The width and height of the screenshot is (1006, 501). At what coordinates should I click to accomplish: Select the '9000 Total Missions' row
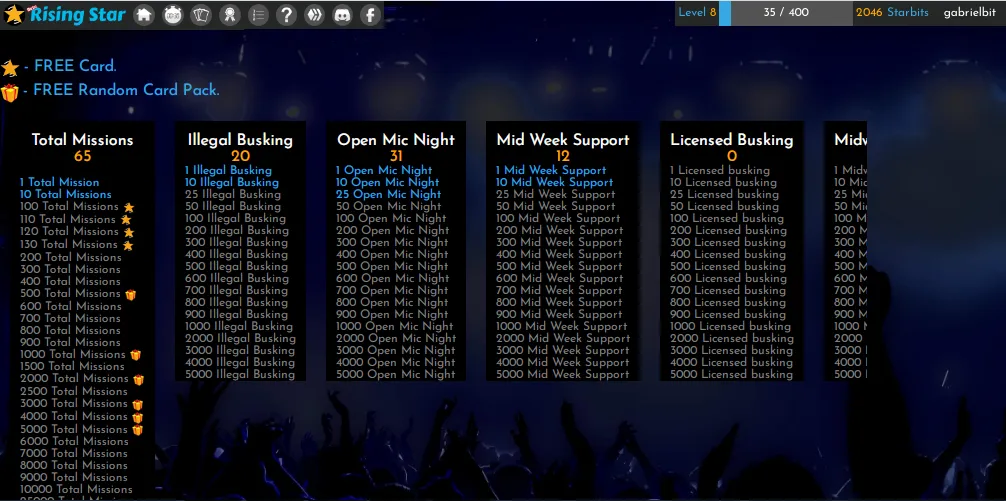[x=74, y=477]
